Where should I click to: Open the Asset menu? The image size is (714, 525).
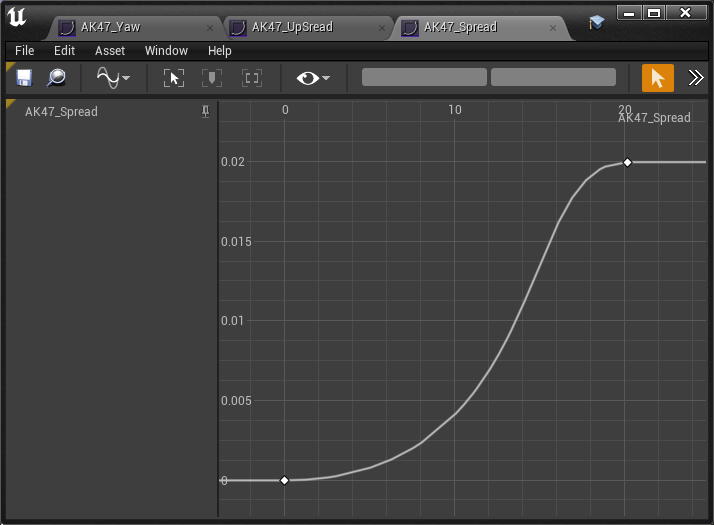[x=110, y=51]
